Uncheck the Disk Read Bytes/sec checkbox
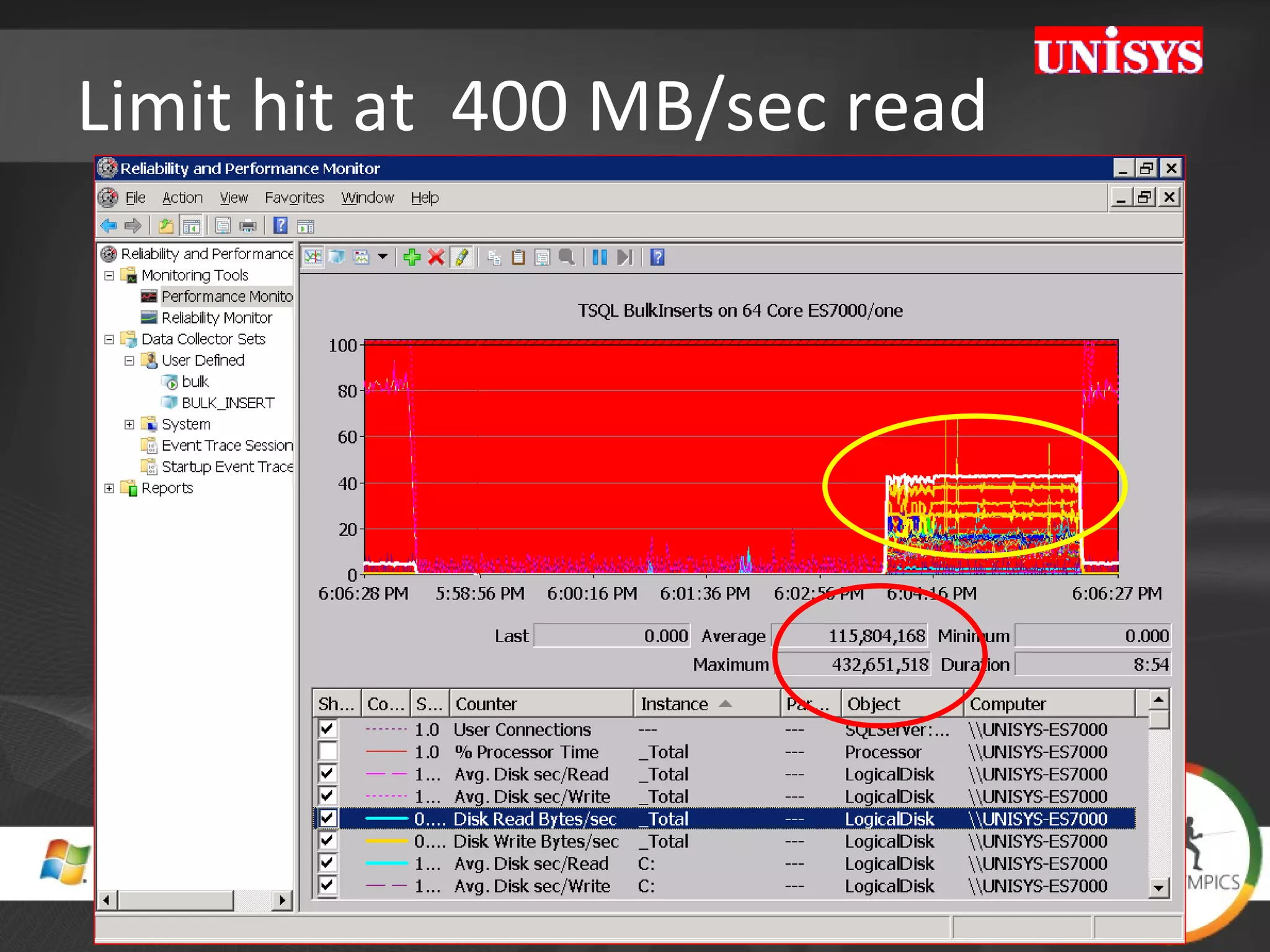The image size is (1270, 952). [x=327, y=818]
